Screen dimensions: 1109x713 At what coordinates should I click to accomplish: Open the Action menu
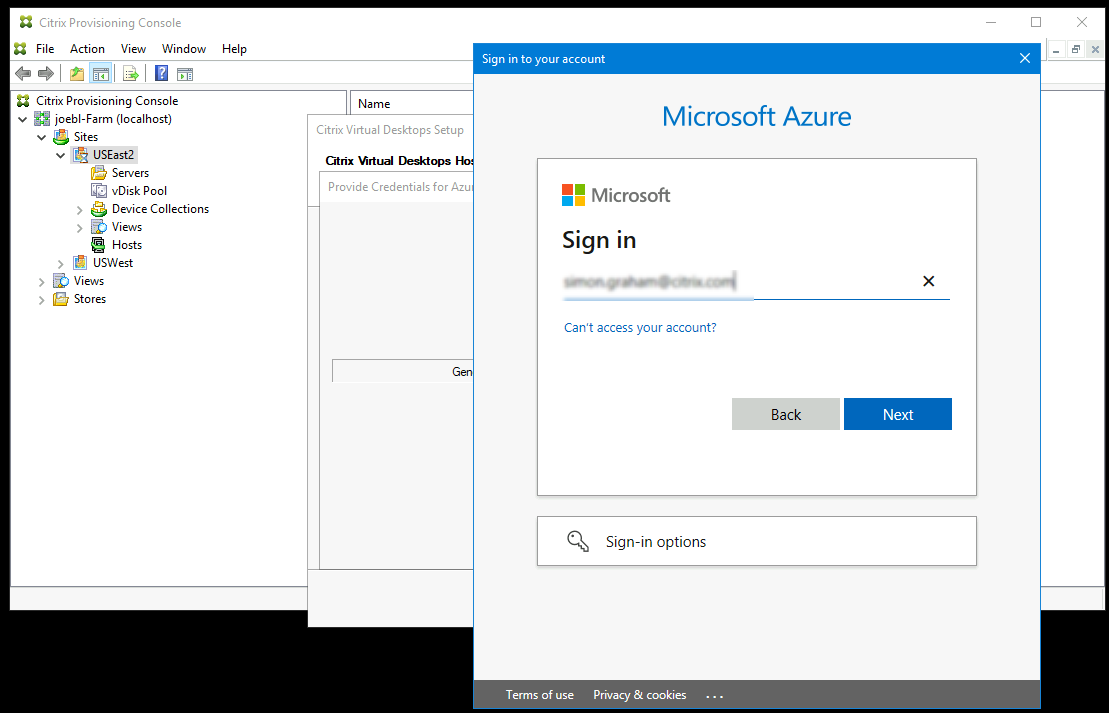87,48
